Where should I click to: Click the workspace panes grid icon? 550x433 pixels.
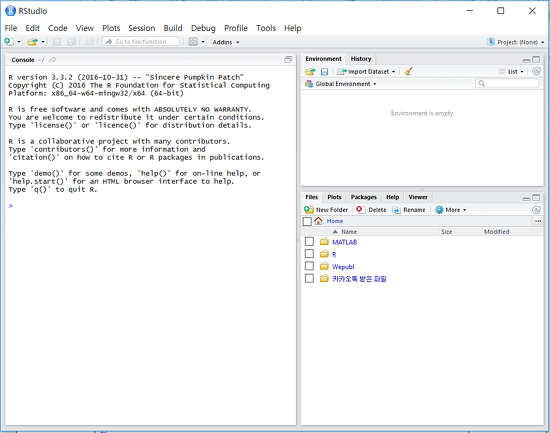193,41
